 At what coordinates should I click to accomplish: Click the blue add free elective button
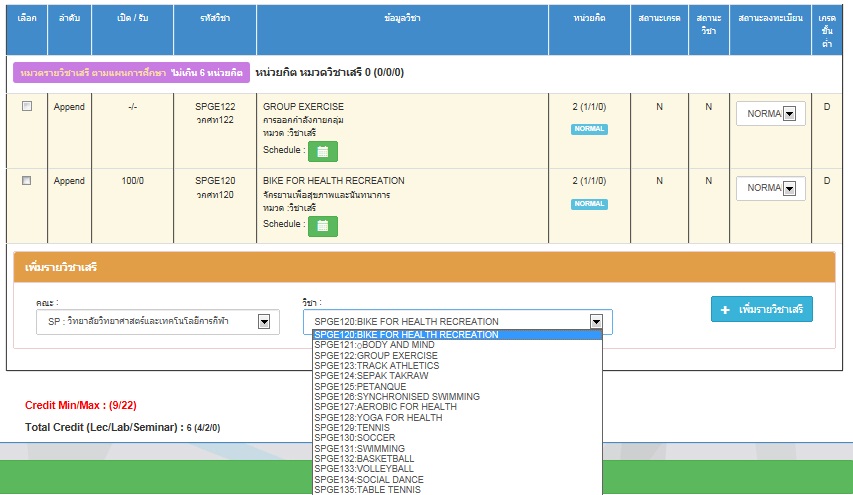point(762,309)
